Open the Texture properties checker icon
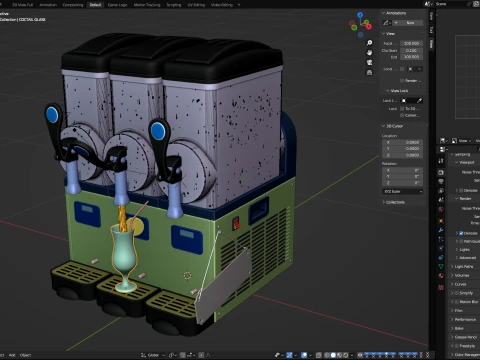The width and height of the screenshot is (480, 360). pos(441,287)
